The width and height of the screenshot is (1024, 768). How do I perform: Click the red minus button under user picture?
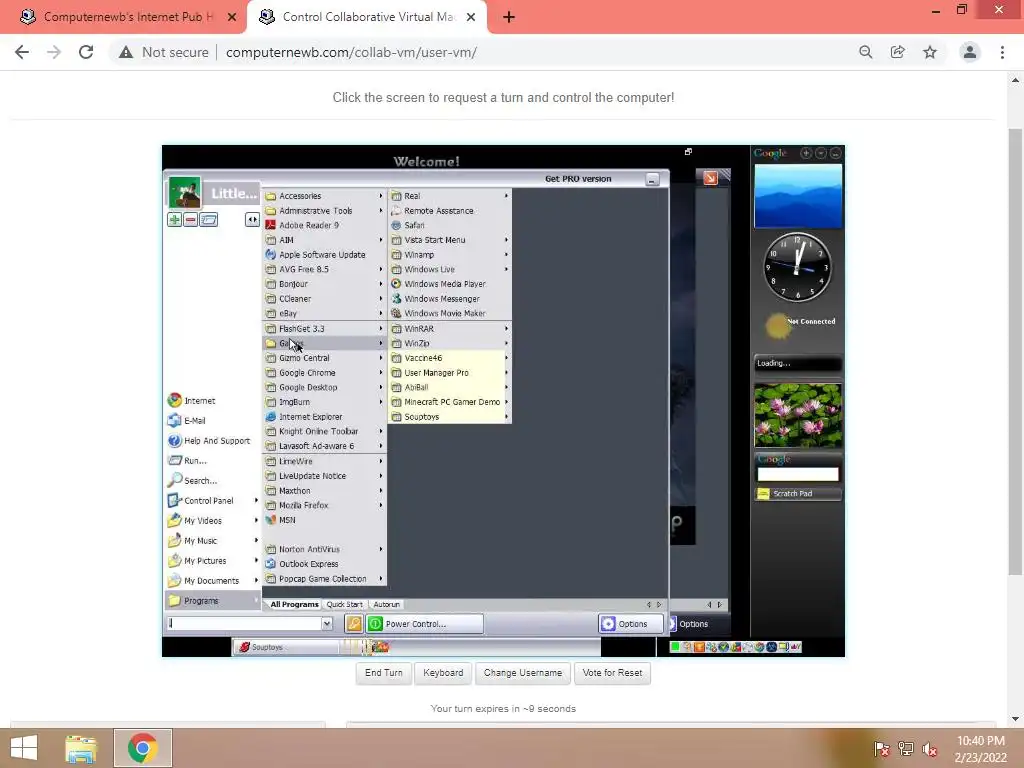(x=191, y=220)
